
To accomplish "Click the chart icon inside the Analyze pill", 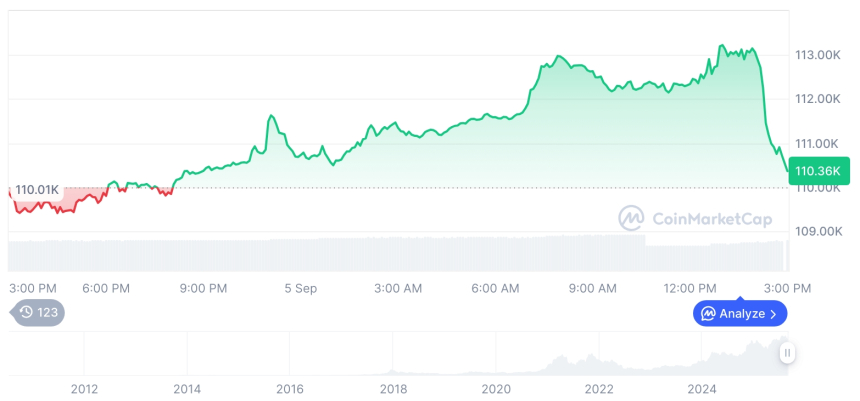I will 708,314.
